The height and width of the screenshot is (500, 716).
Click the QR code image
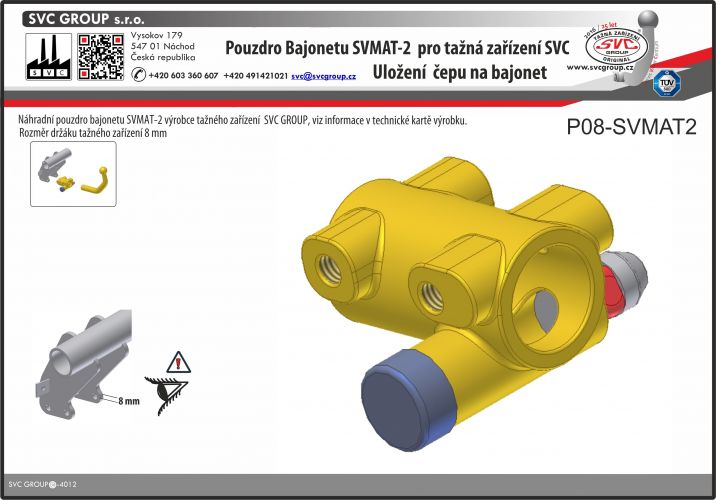100,57
